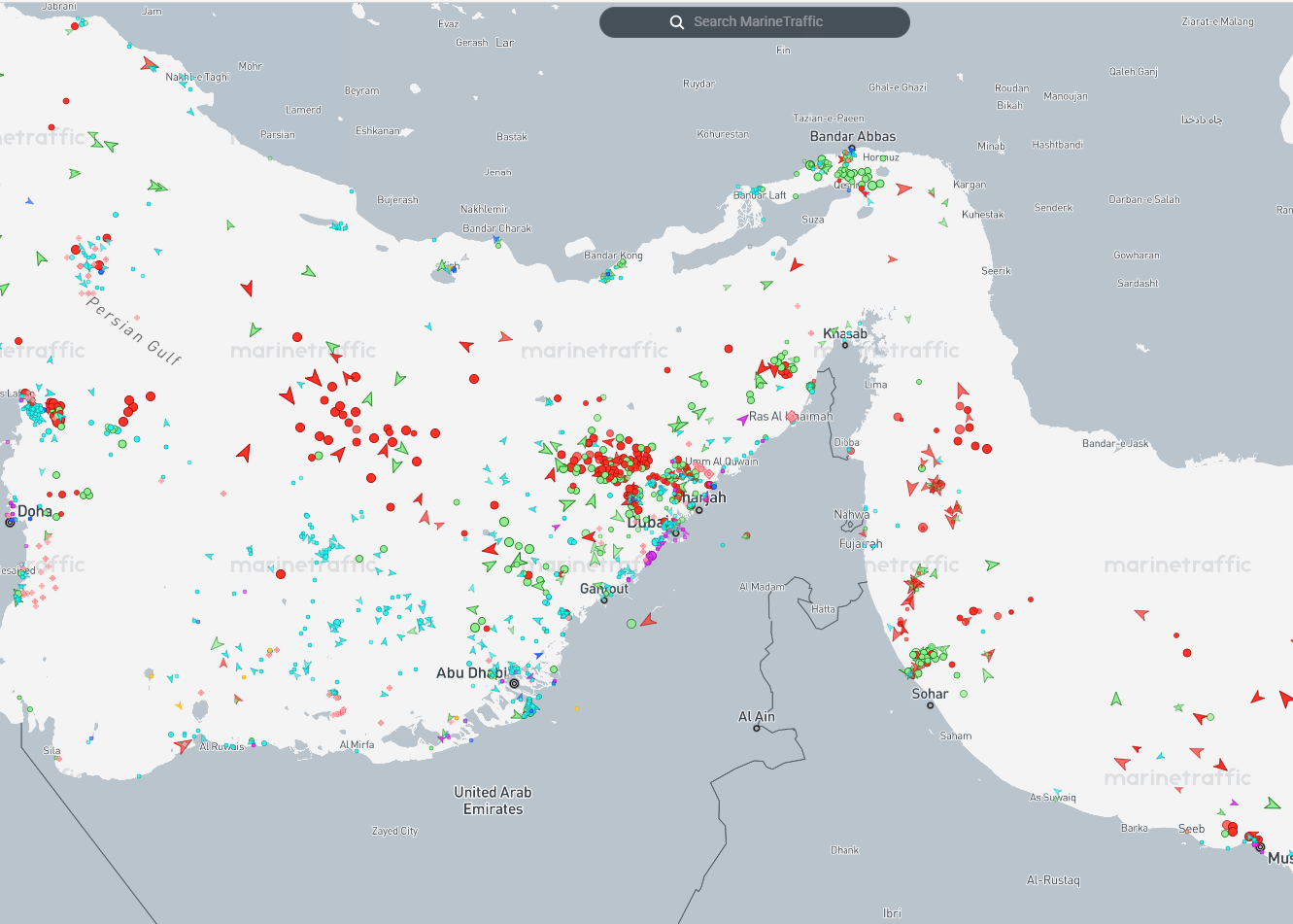Click the Barka town label

[x=1134, y=829]
